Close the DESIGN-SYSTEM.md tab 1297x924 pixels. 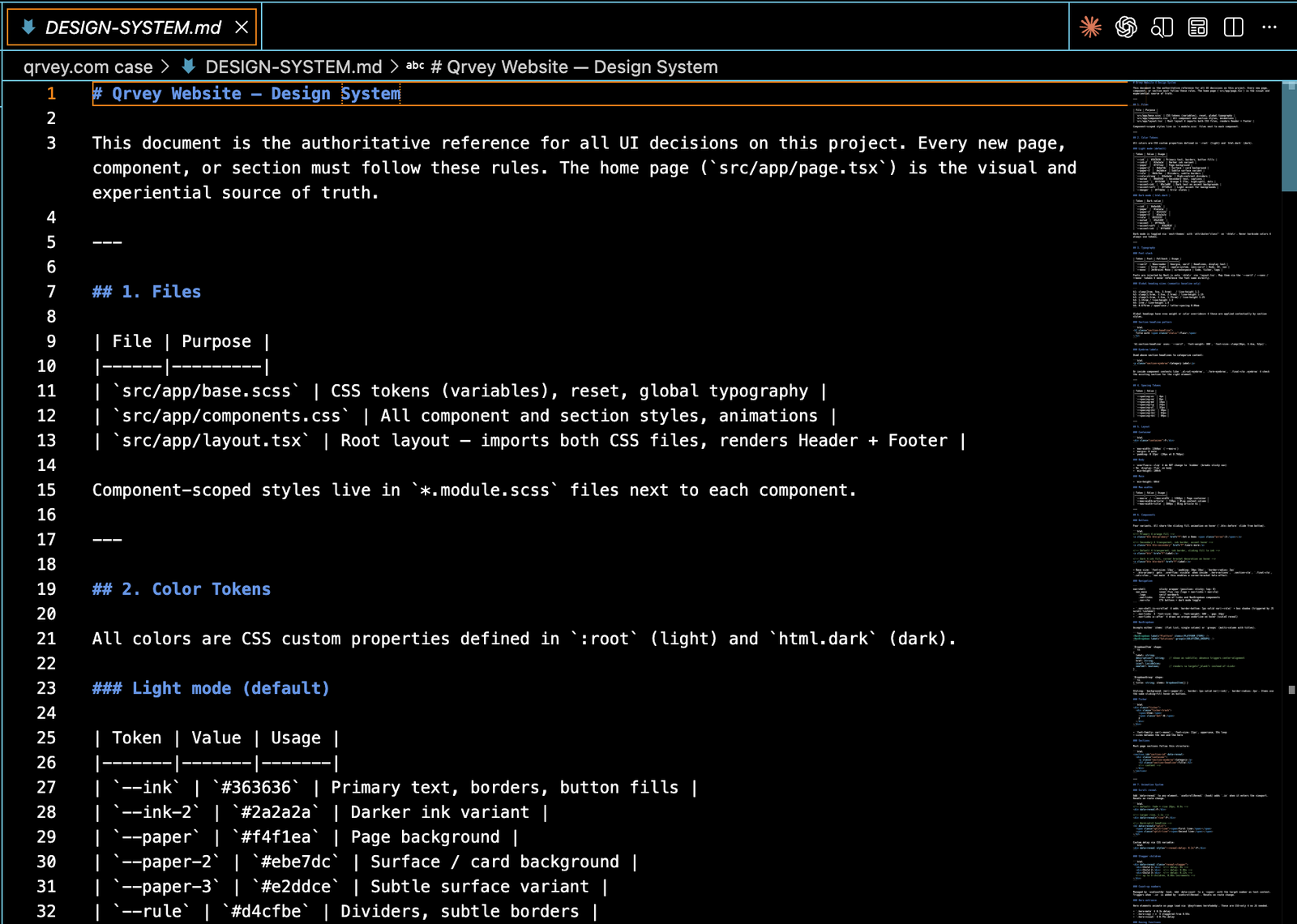242,28
